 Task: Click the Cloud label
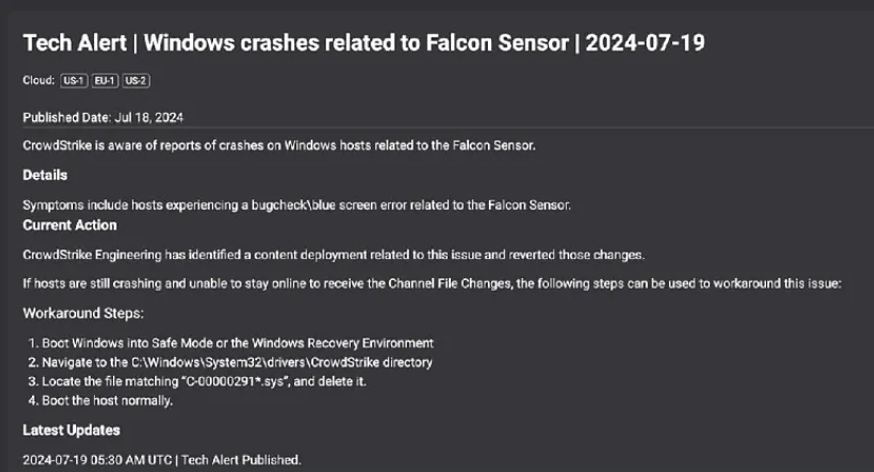38,80
